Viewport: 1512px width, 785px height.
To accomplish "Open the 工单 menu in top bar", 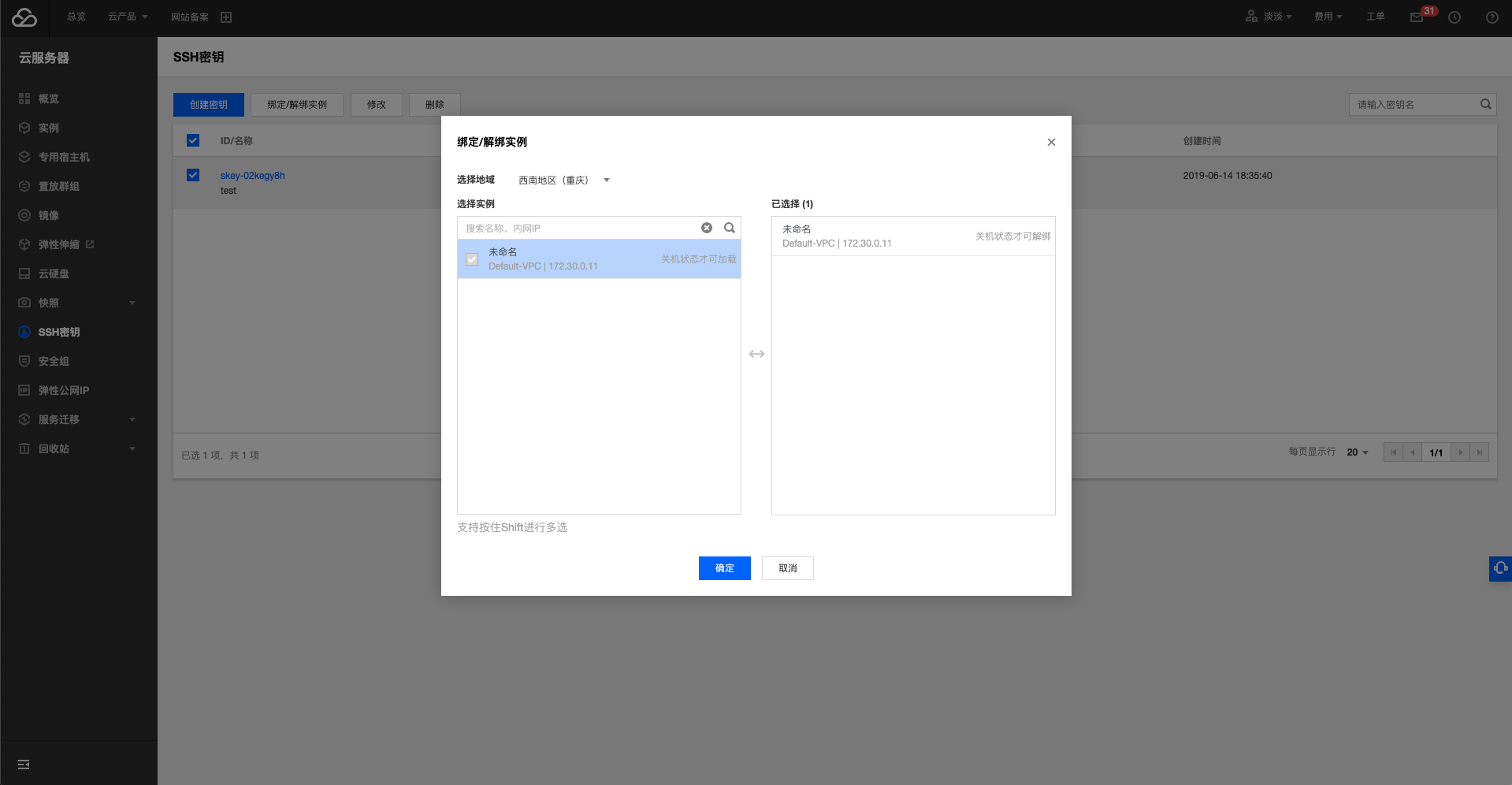I will click(1376, 17).
